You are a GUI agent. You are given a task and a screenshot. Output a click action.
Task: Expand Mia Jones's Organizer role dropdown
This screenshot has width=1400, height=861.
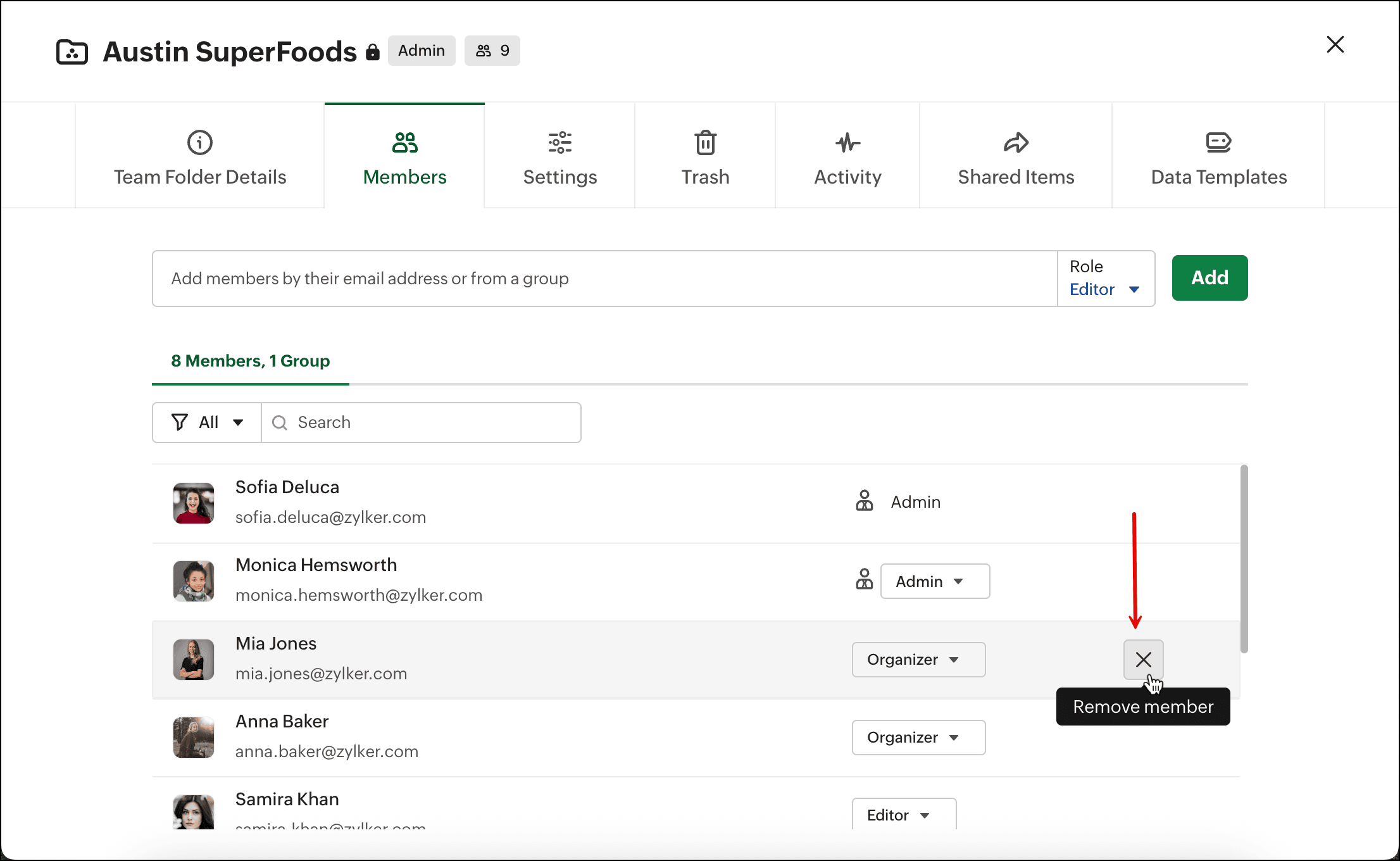[x=918, y=660]
